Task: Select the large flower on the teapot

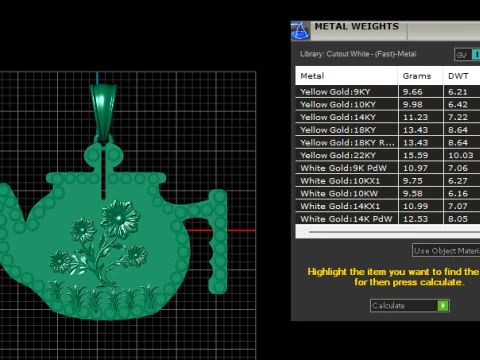Action: pos(120,218)
